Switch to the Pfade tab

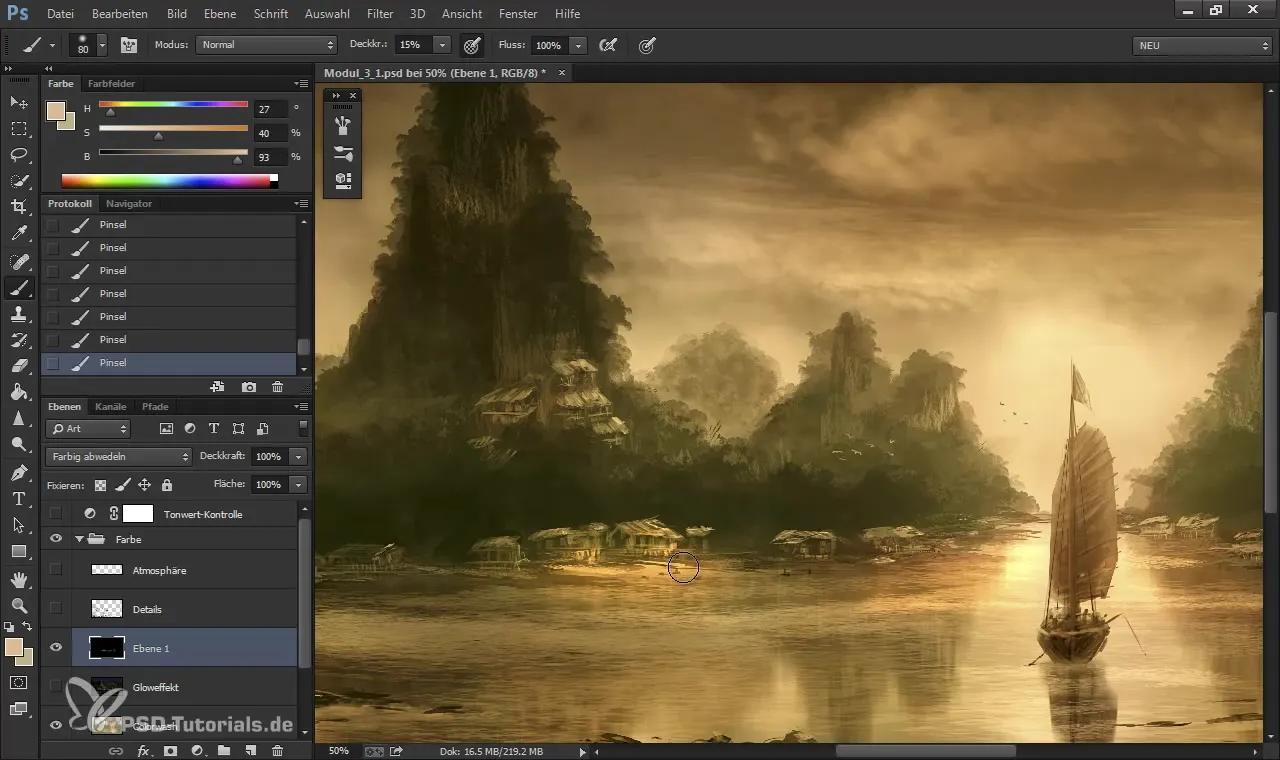[x=155, y=407]
